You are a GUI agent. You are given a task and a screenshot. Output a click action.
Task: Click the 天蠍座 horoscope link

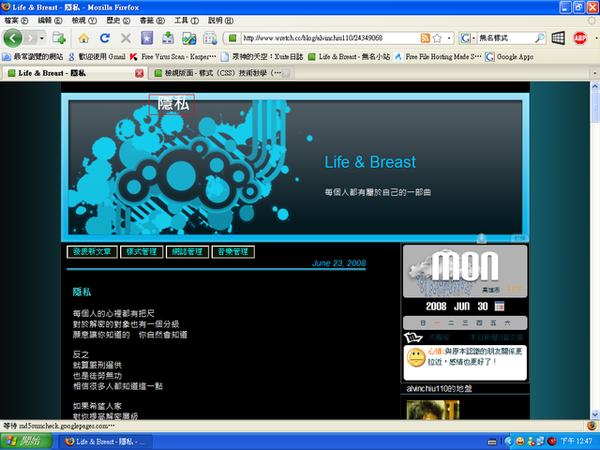coord(439,338)
